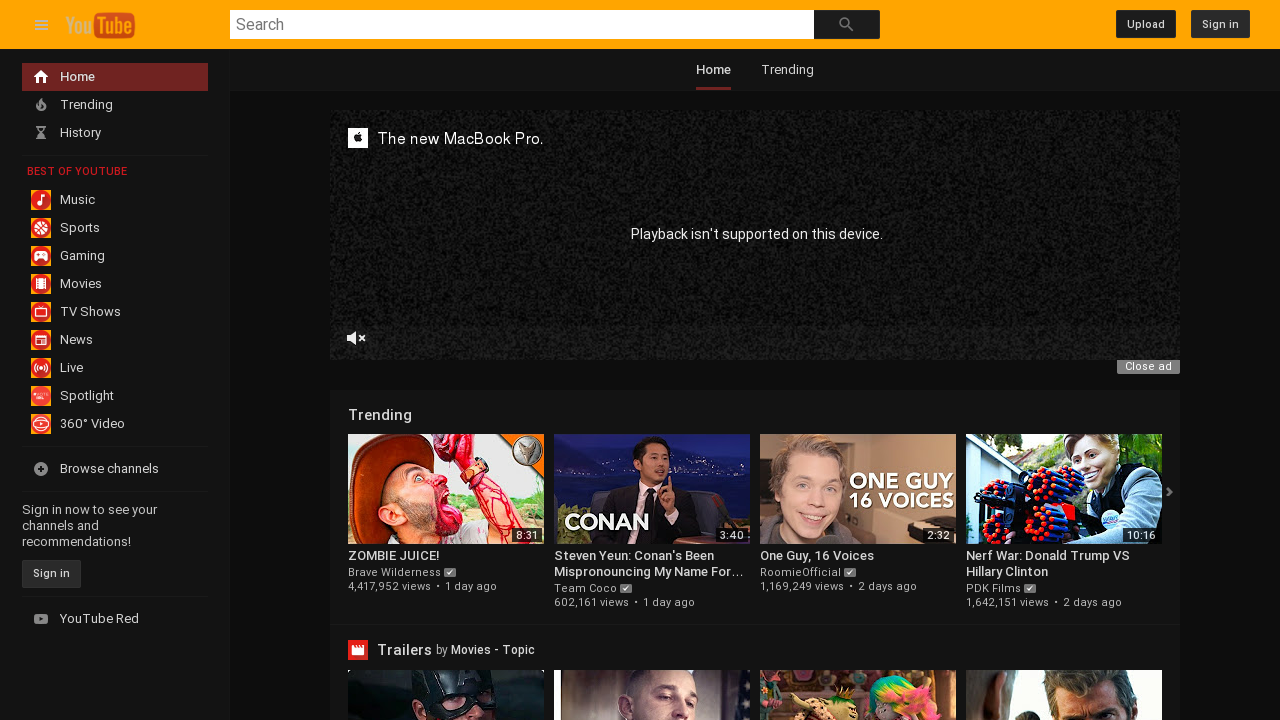
Task: Click the Trailers clapperboard icon
Action: (358, 650)
